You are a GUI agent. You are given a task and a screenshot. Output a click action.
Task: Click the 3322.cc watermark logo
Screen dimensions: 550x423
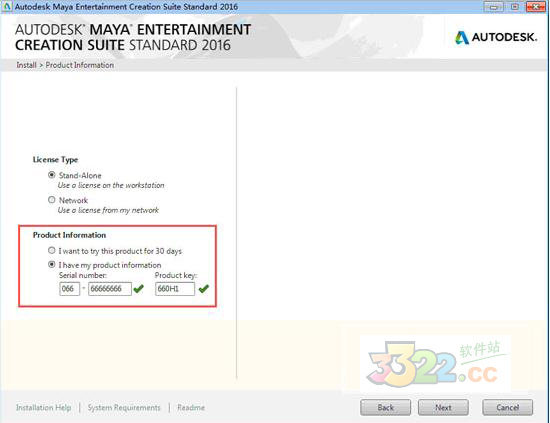pyautogui.click(x=435, y=363)
